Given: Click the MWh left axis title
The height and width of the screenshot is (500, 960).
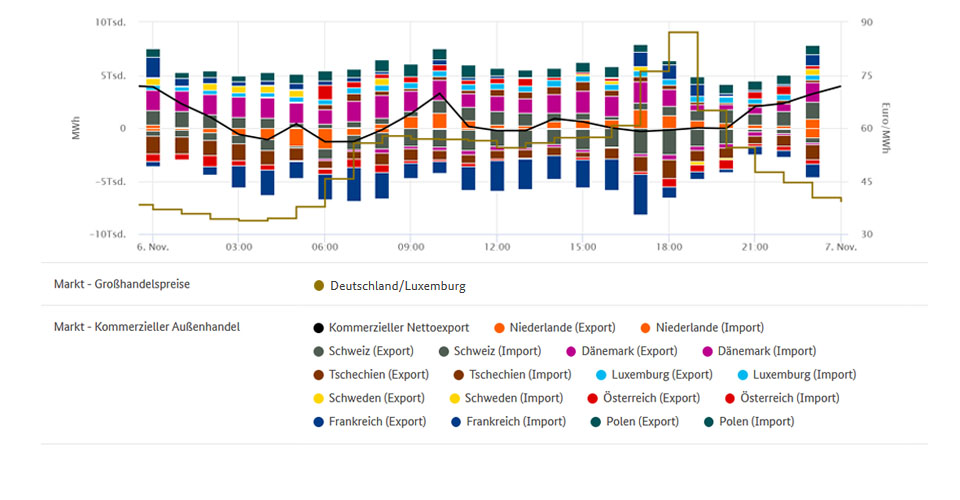Looking at the screenshot, I should pyautogui.click(x=76, y=129).
